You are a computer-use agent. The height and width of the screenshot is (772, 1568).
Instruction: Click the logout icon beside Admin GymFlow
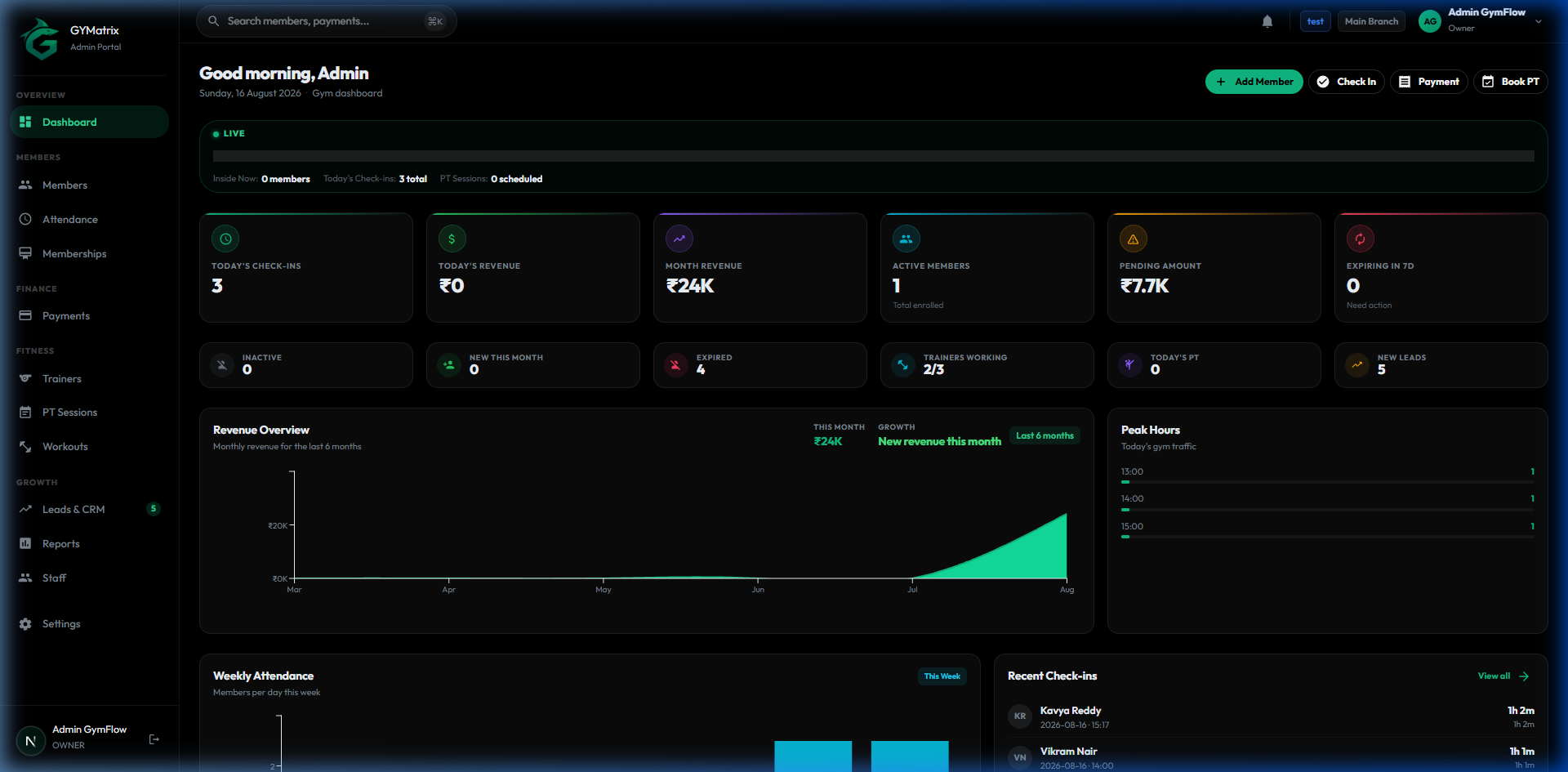(154, 739)
